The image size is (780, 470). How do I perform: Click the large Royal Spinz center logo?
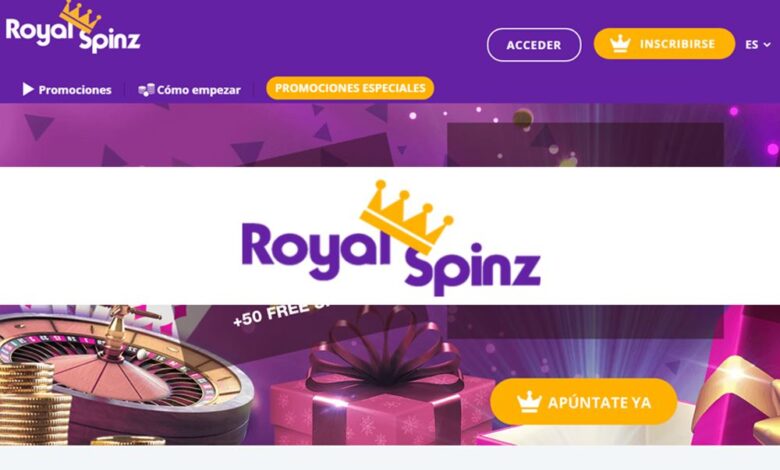point(391,238)
